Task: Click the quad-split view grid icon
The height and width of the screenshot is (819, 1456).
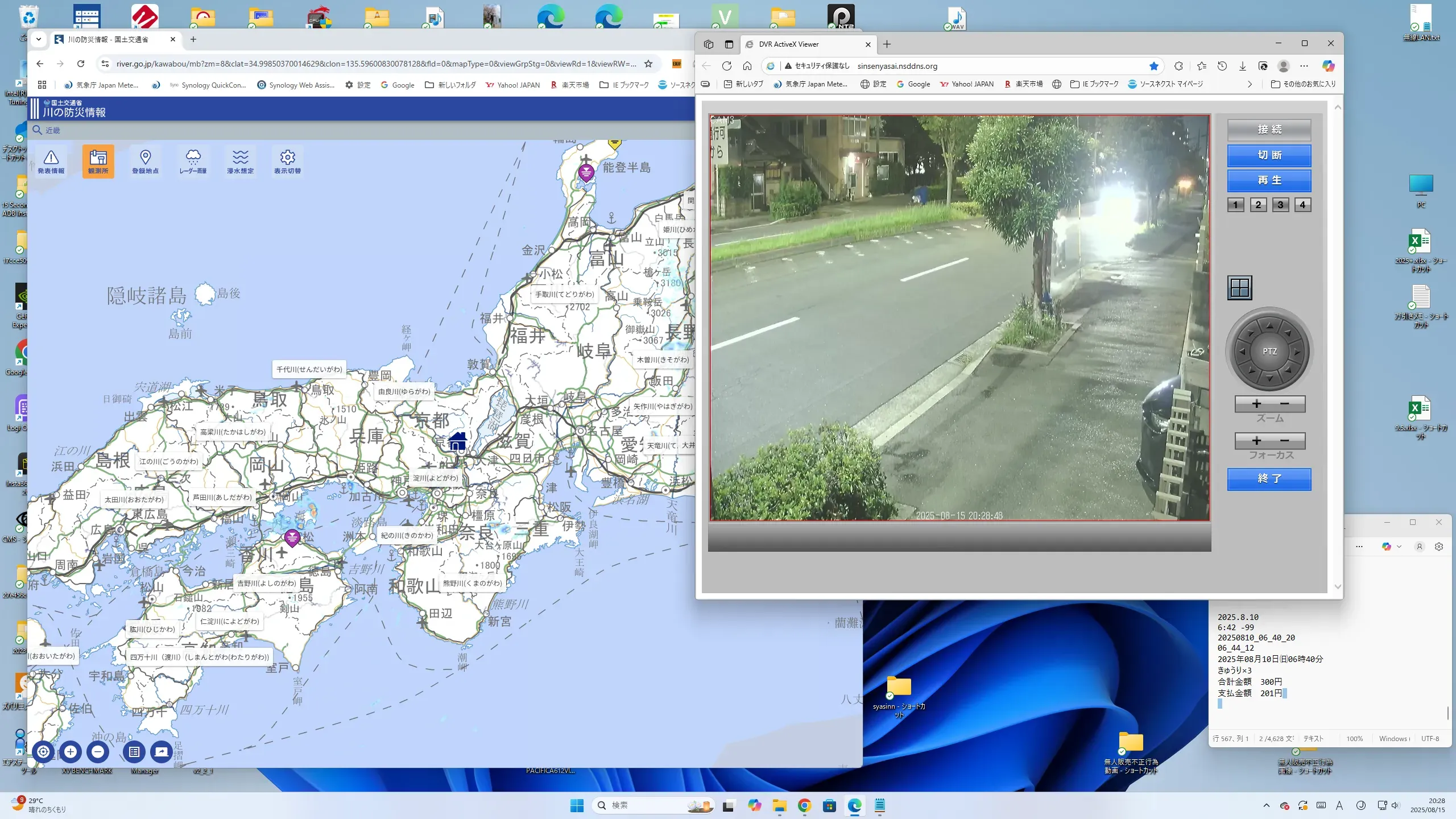Action: coord(1239,288)
